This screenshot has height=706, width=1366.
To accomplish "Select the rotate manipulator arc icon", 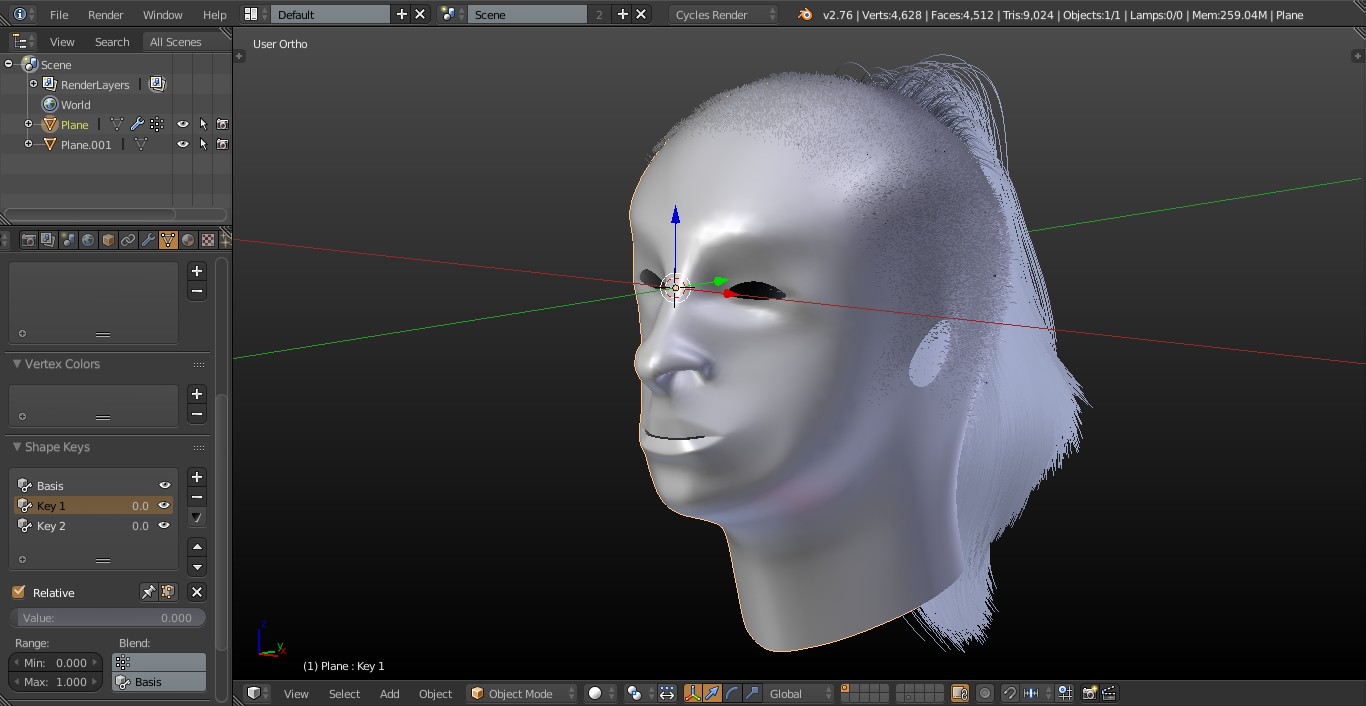I will tap(732, 693).
